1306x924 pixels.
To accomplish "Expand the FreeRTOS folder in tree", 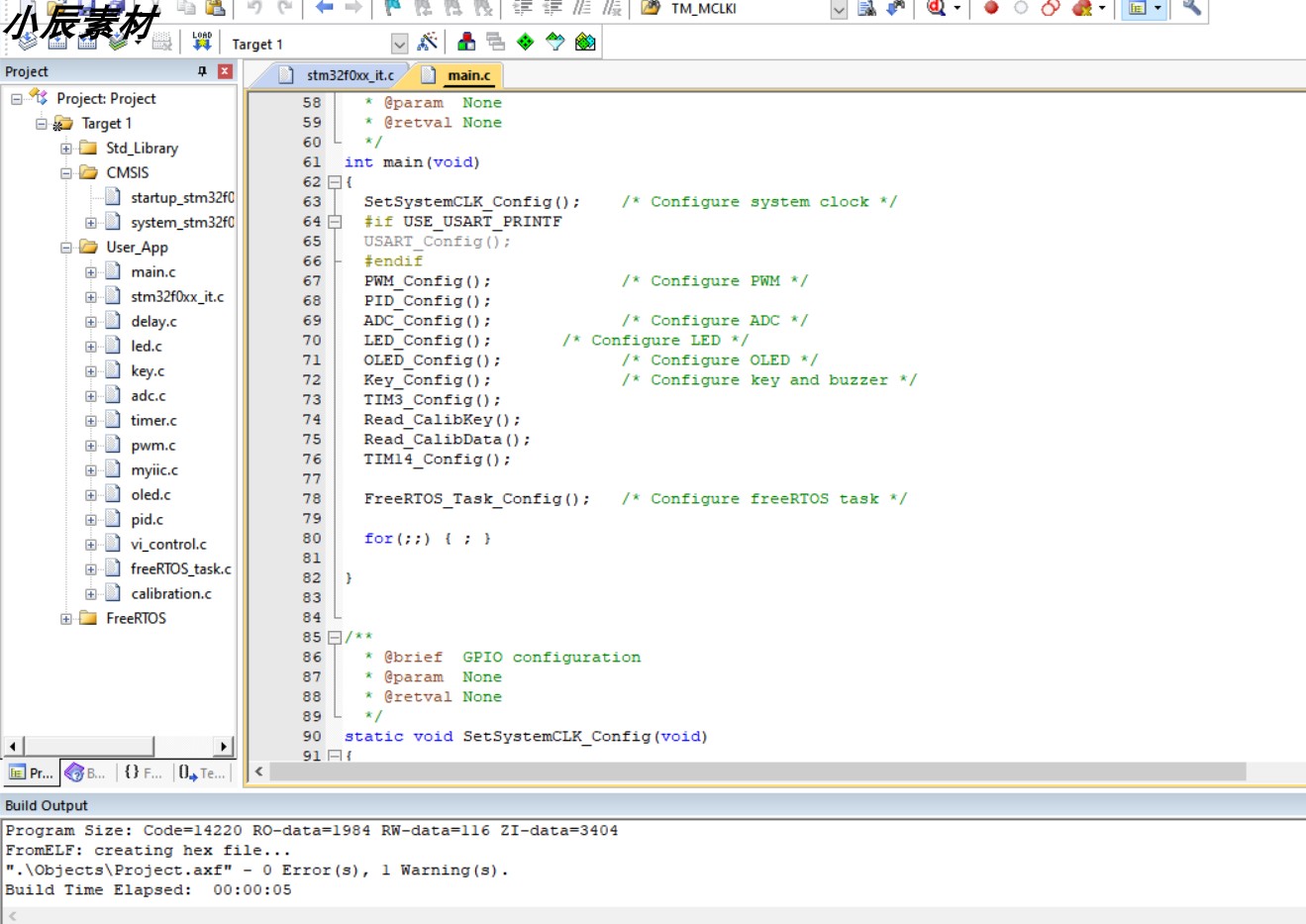I will point(66,618).
